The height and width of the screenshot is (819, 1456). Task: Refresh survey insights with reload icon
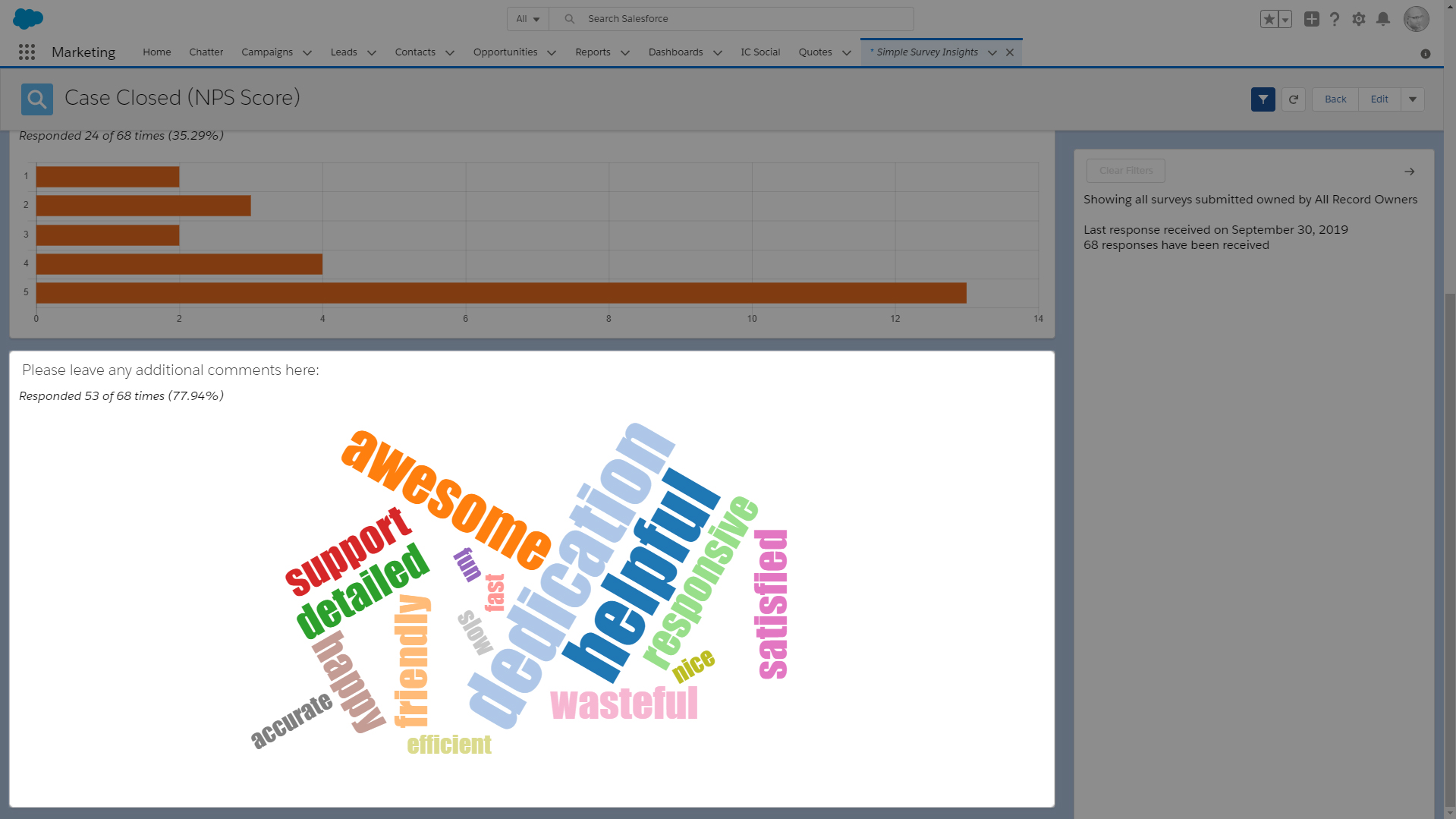click(1294, 99)
